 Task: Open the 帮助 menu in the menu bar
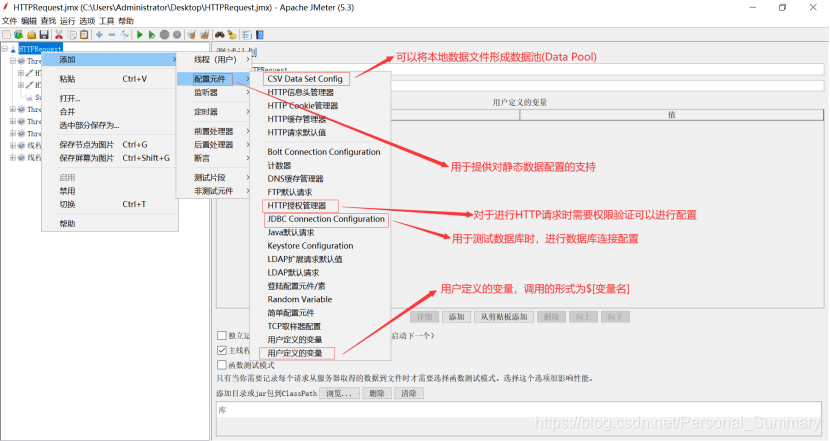pos(126,21)
